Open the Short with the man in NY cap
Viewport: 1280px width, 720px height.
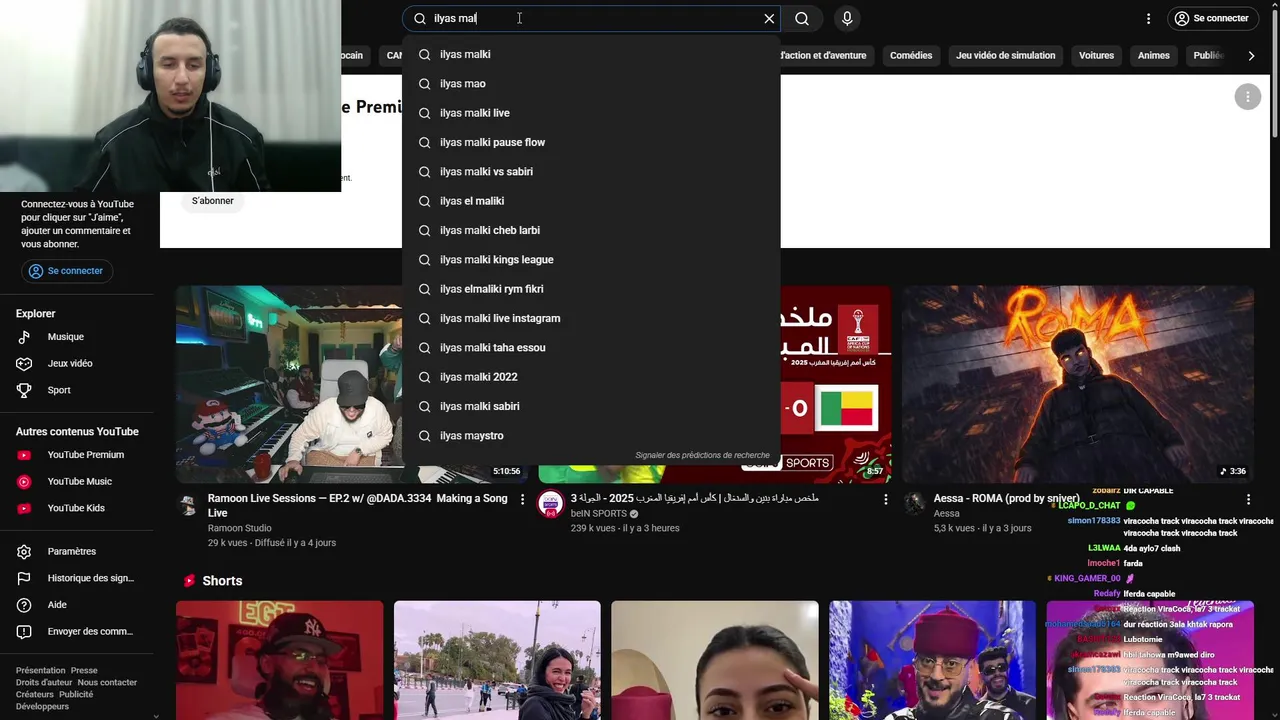(280, 660)
